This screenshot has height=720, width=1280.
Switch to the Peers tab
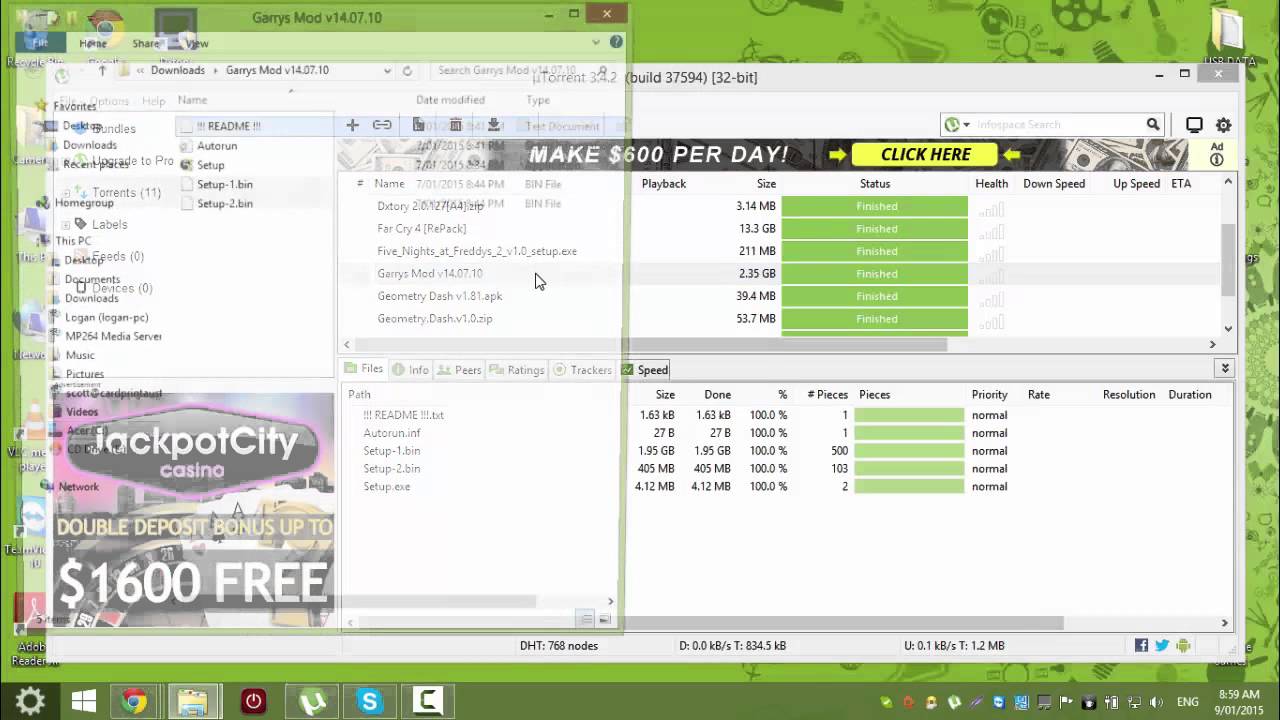click(459, 370)
